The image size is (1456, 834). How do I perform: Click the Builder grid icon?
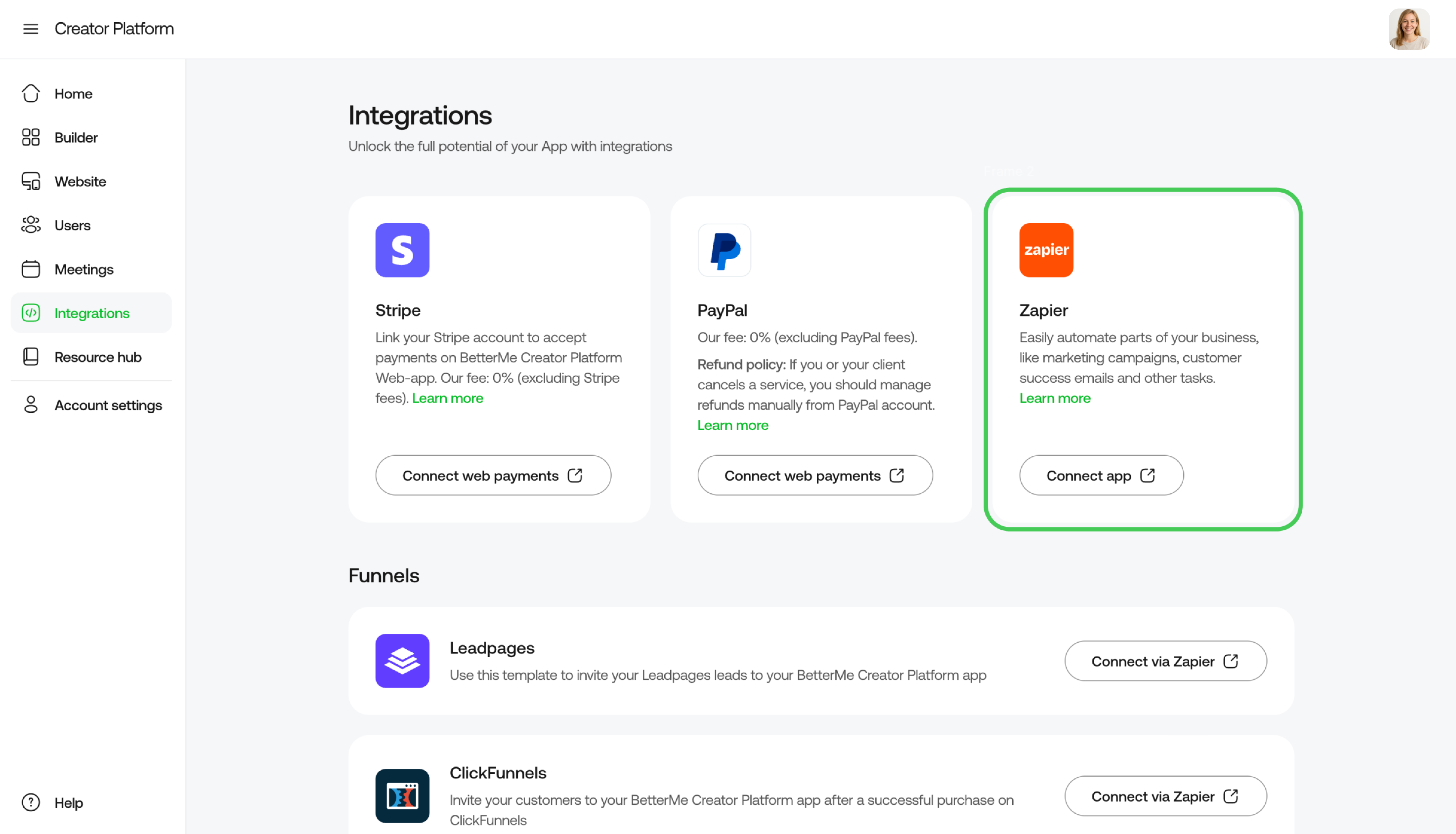(x=31, y=137)
